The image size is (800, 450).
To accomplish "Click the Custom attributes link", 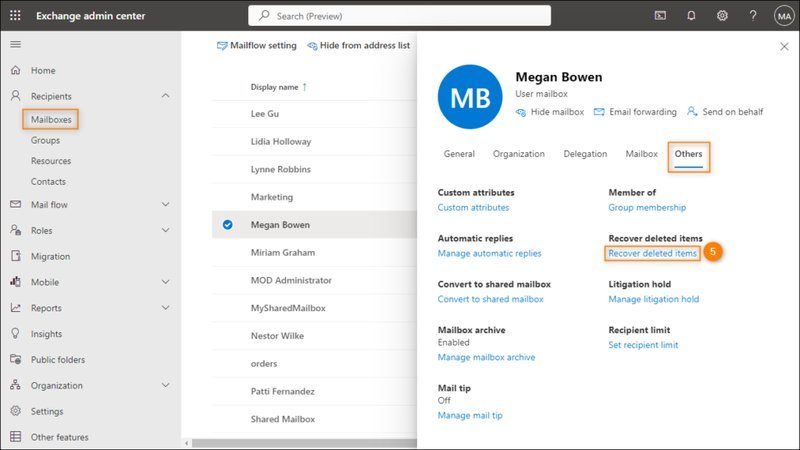I will (473, 208).
